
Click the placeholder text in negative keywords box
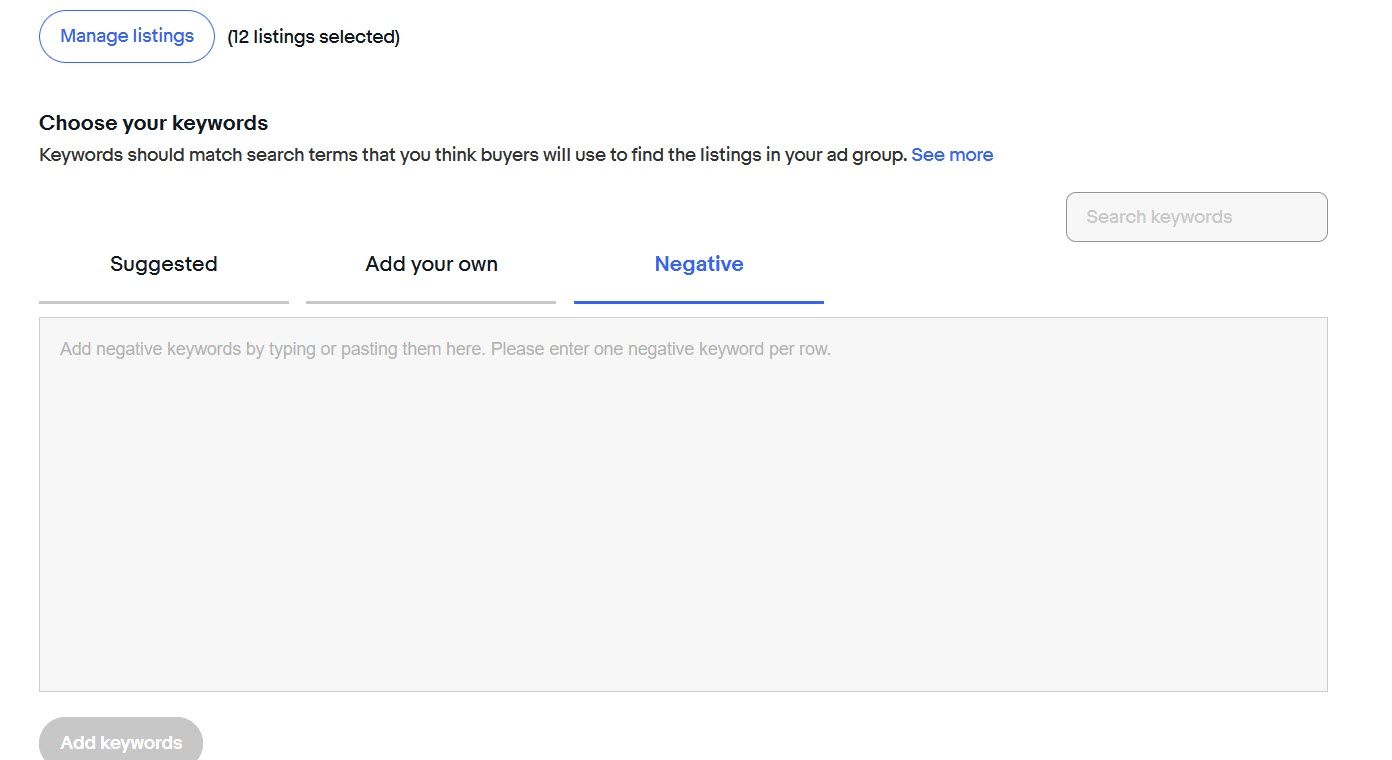click(445, 350)
